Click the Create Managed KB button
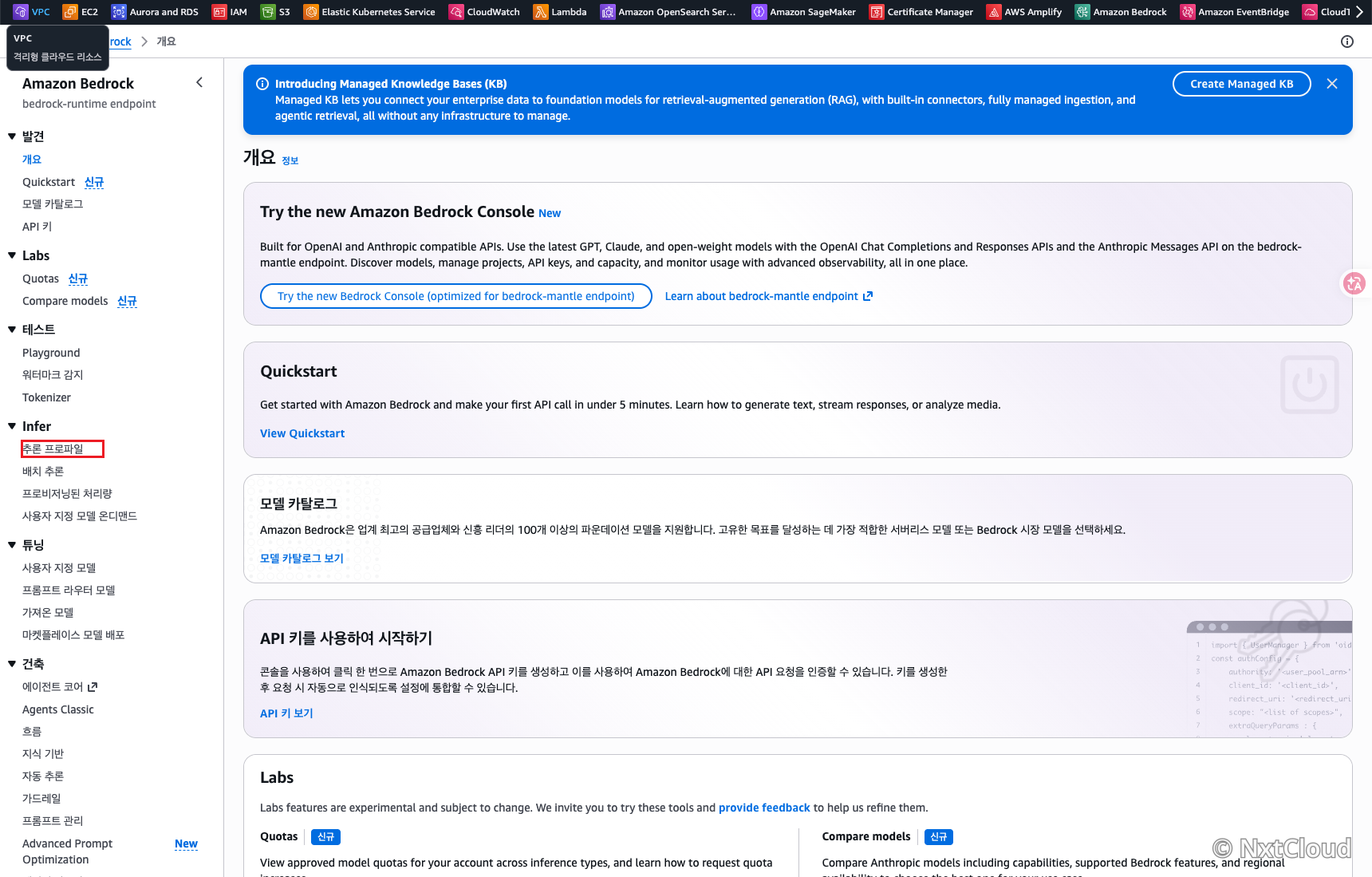The height and width of the screenshot is (877, 1372). (1242, 84)
